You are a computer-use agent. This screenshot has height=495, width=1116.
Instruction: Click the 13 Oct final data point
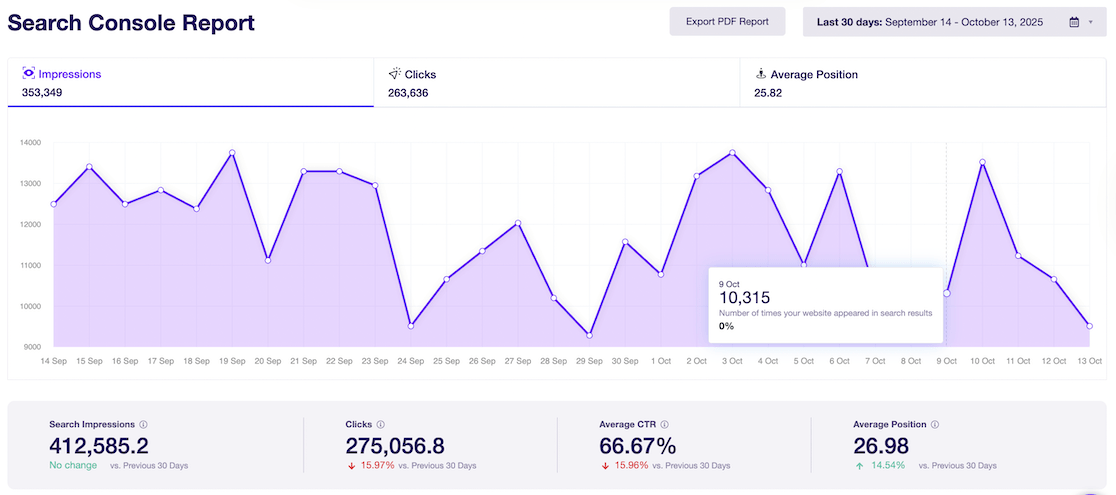1089,326
